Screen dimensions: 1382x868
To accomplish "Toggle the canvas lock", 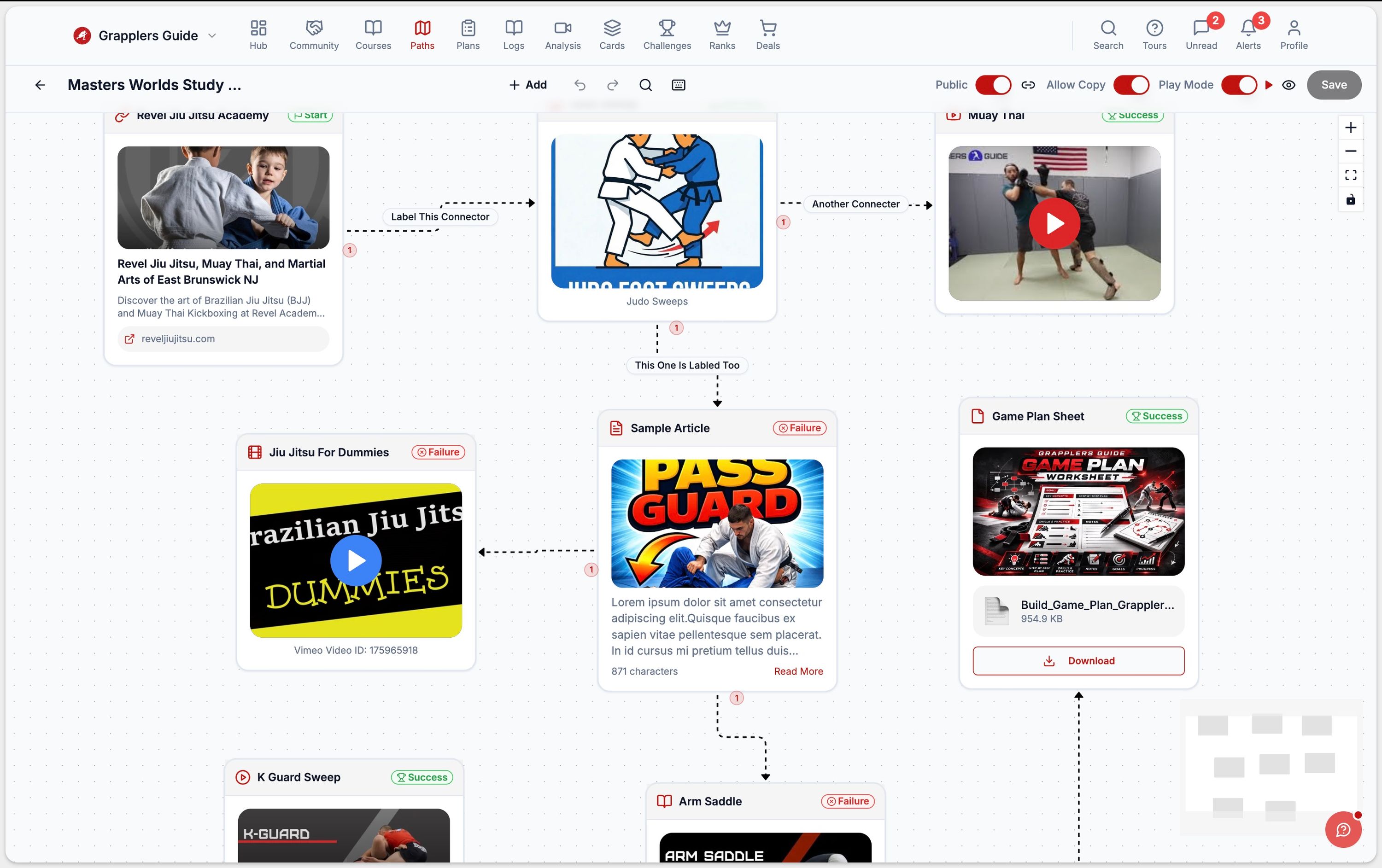I will pos(1350,200).
